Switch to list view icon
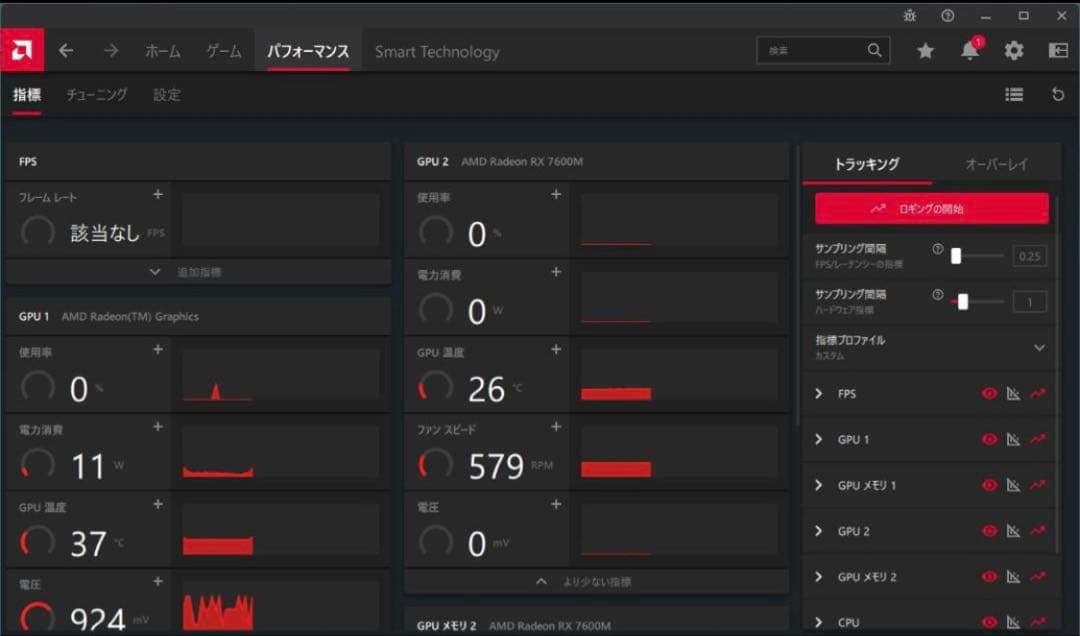Image resolution: width=1080 pixels, height=636 pixels. tap(1014, 94)
